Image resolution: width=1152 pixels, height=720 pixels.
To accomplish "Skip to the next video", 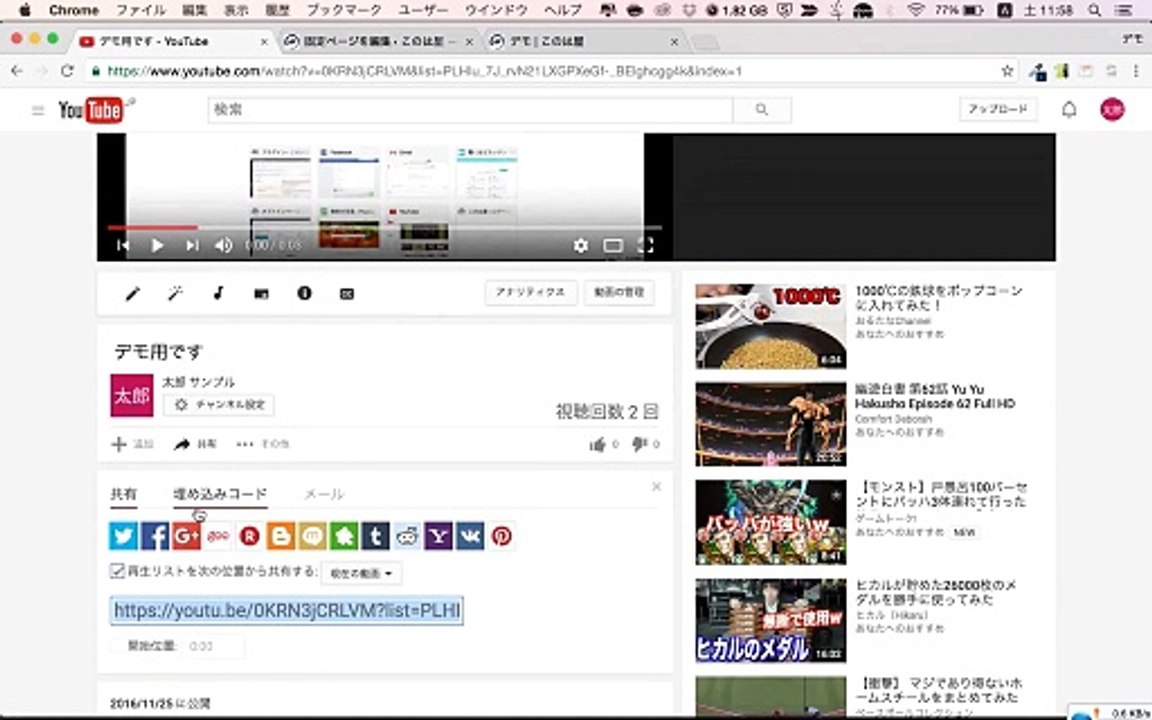I will coord(192,245).
